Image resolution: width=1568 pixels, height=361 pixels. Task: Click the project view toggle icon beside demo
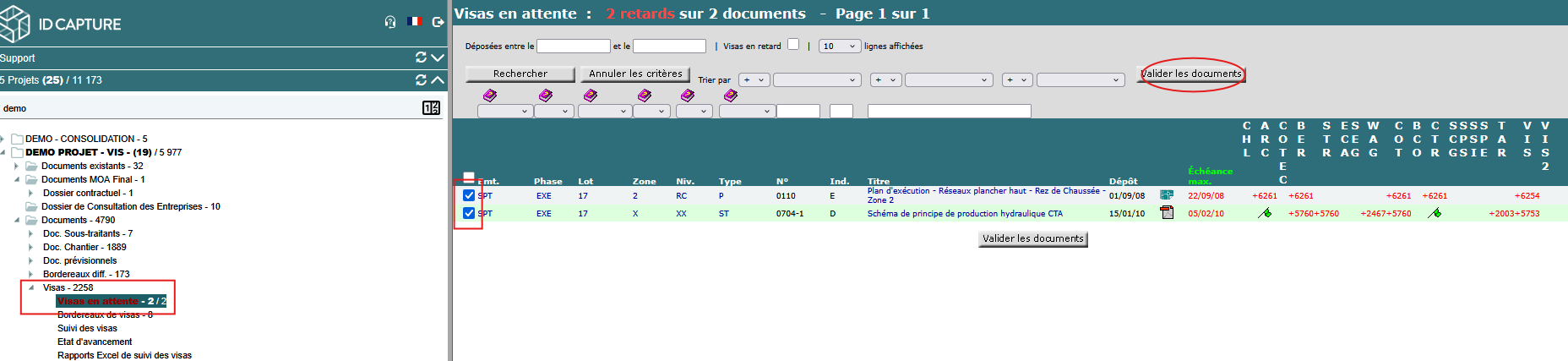(x=431, y=108)
